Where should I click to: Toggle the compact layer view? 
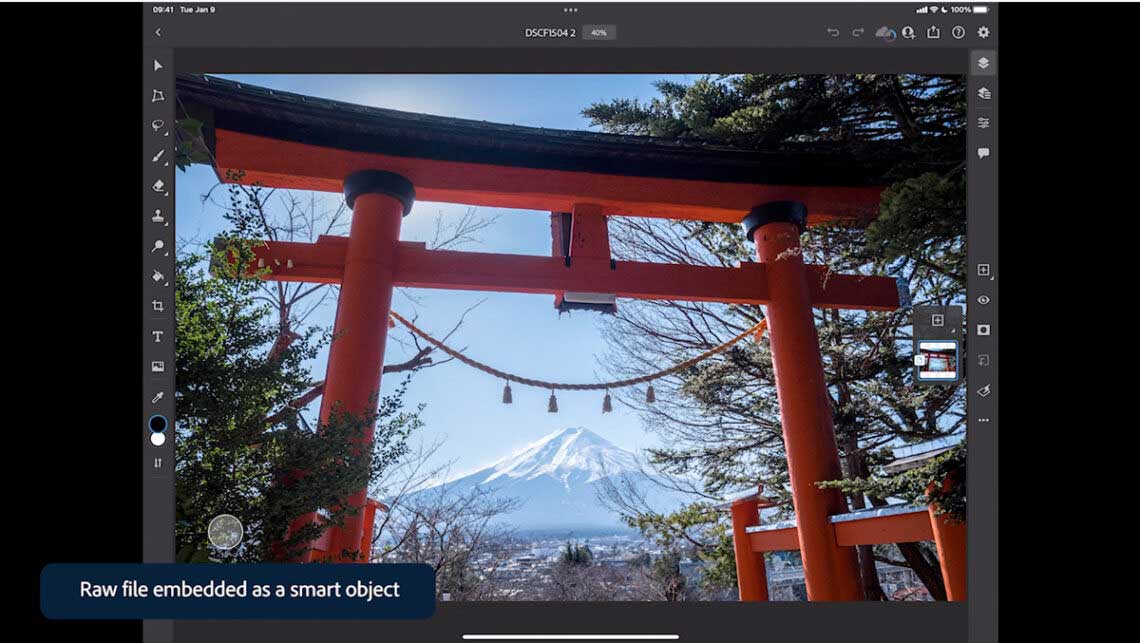pos(983,63)
